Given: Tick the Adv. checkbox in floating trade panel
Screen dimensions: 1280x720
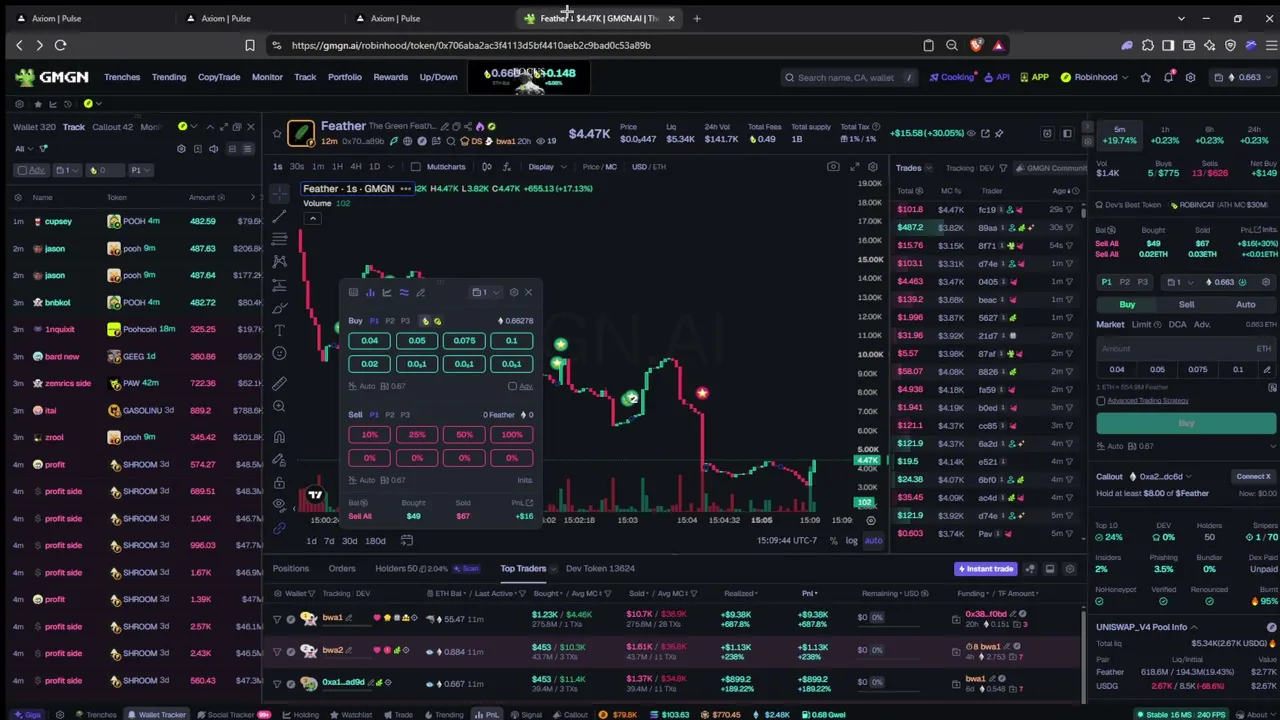Looking at the screenshot, I should click(512, 387).
